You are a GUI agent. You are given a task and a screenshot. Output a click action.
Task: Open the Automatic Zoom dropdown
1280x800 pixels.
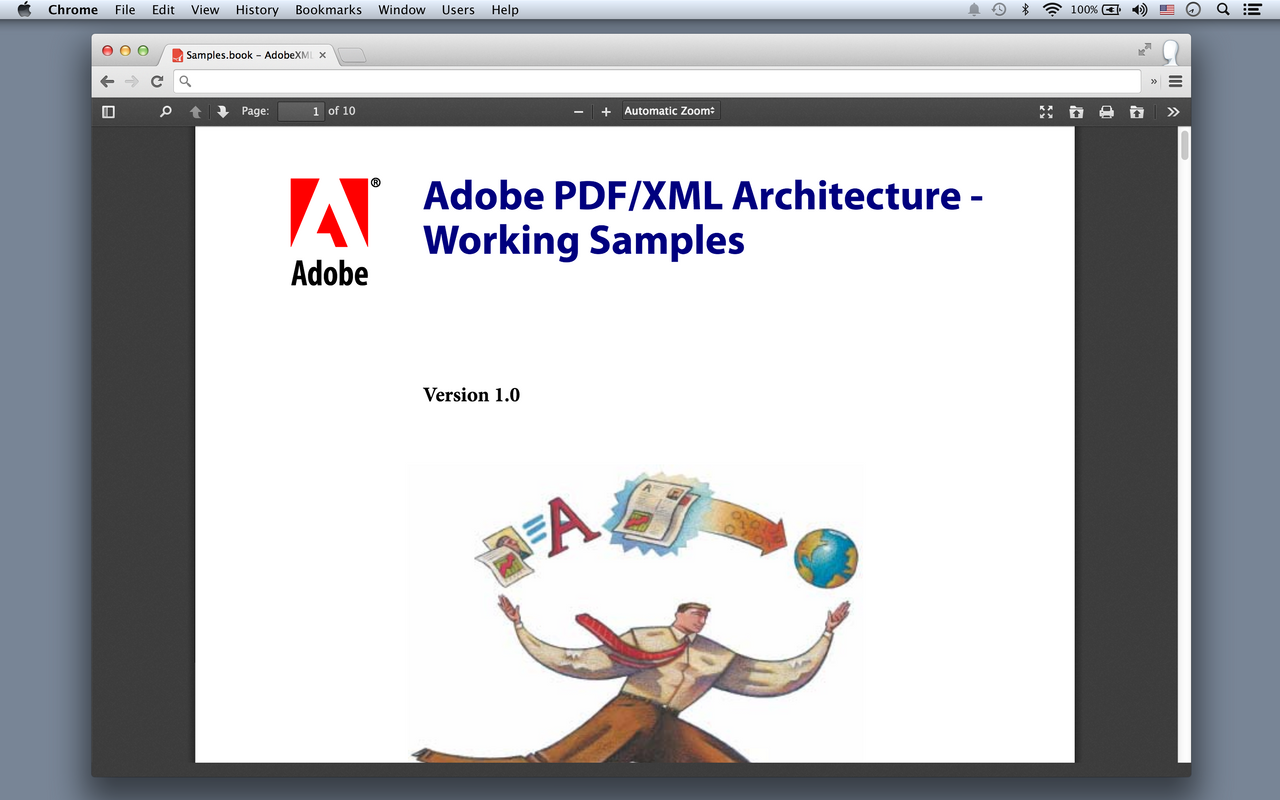(x=668, y=111)
